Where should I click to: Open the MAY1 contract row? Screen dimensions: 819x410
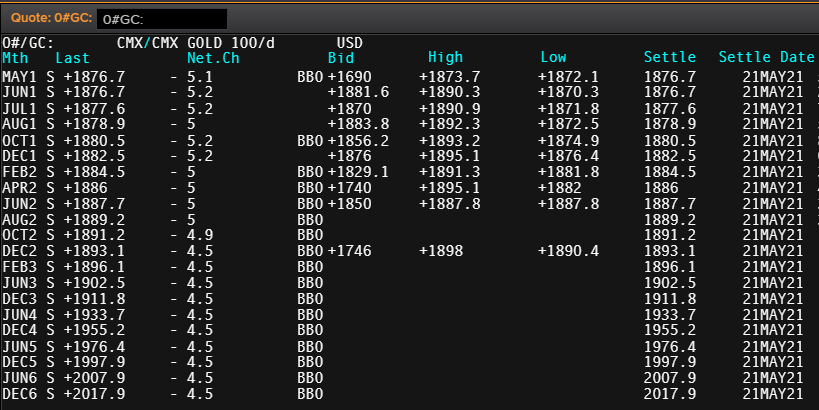click(x=18, y=76)
